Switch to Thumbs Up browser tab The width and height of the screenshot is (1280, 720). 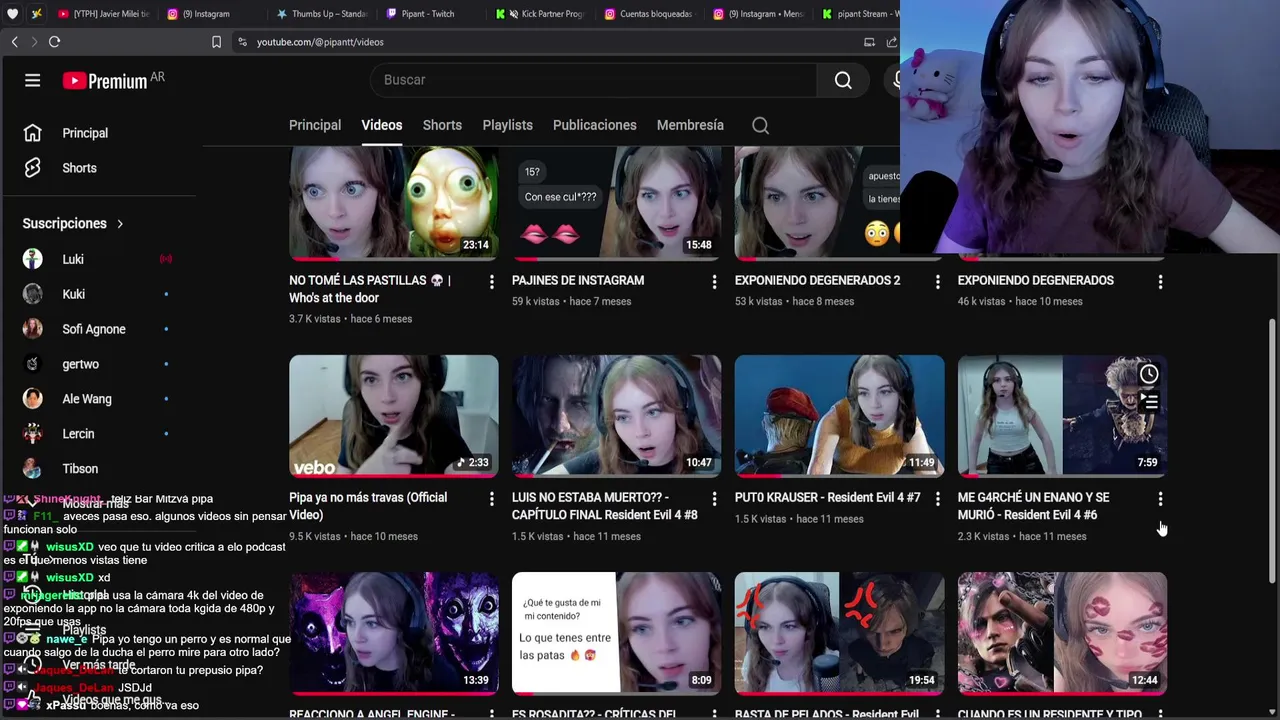point(320,14)
